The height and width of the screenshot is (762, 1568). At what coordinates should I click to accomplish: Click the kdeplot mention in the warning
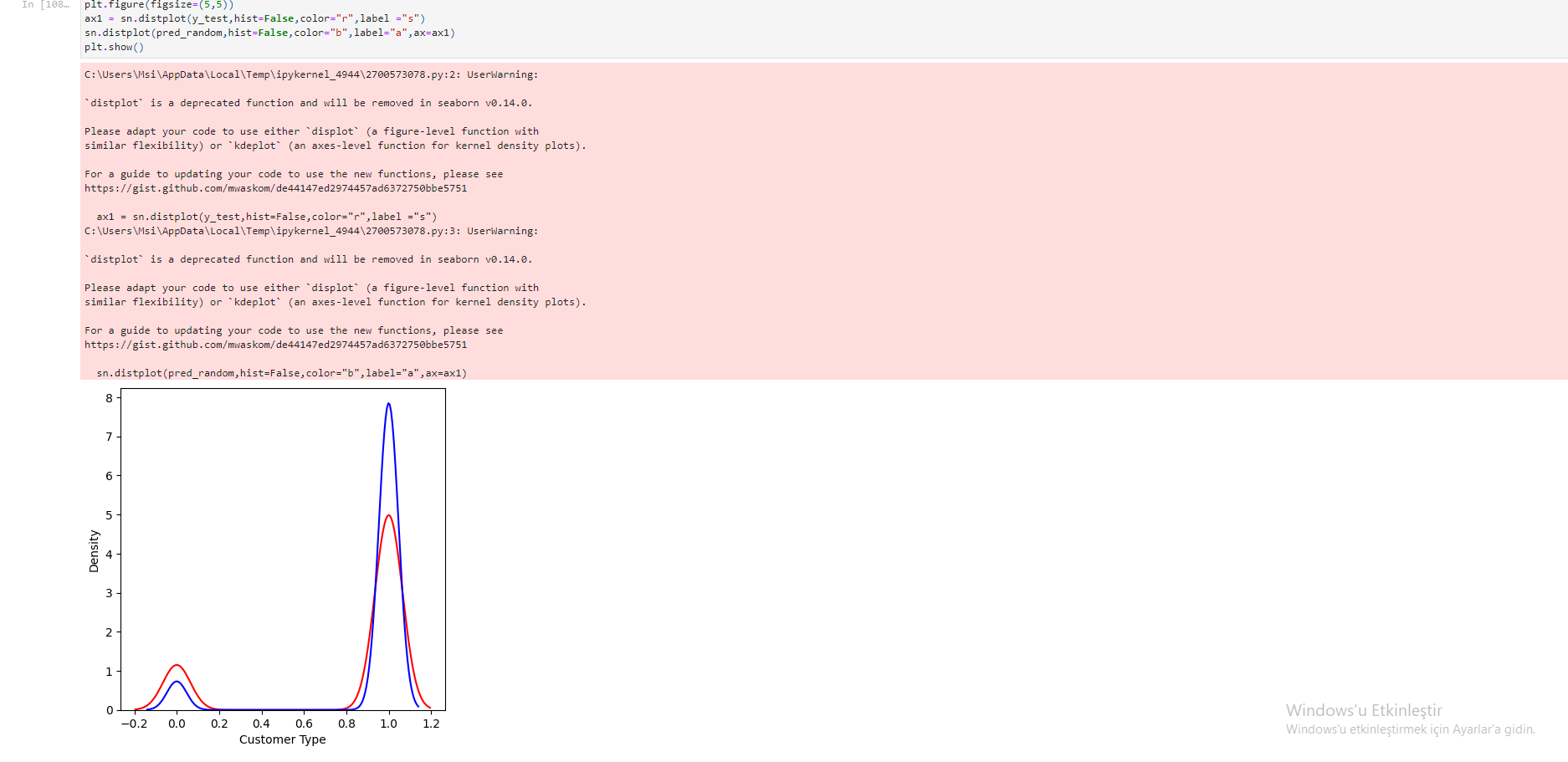click(255, 146)
